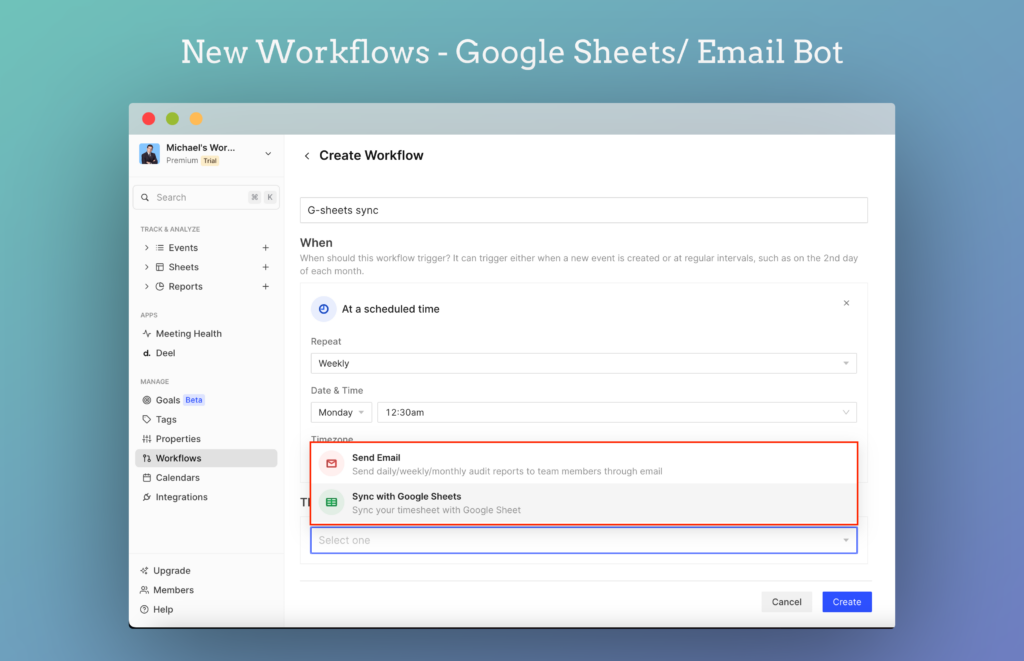Click the Properties sliders icon
This screenshot has width=1024, height=661.
(x=146, y=439)
